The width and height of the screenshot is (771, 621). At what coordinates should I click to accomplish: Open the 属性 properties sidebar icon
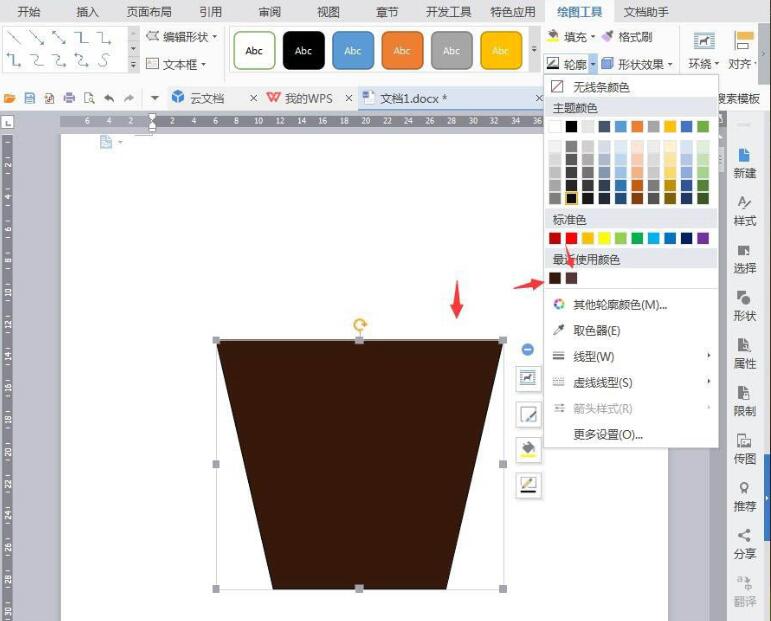pos(745,353)
